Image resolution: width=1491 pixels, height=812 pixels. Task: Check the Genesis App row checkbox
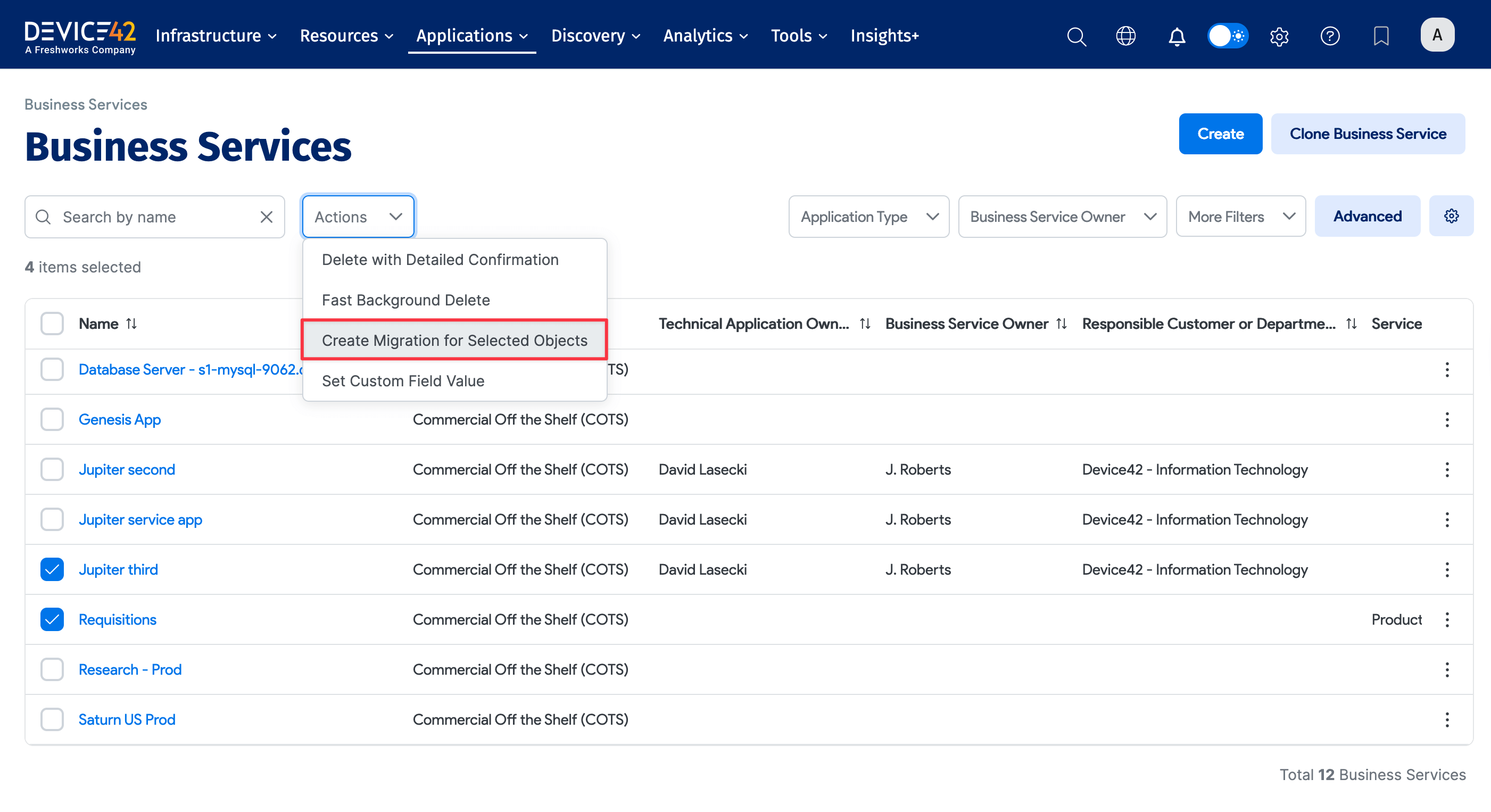coord(52,419)
